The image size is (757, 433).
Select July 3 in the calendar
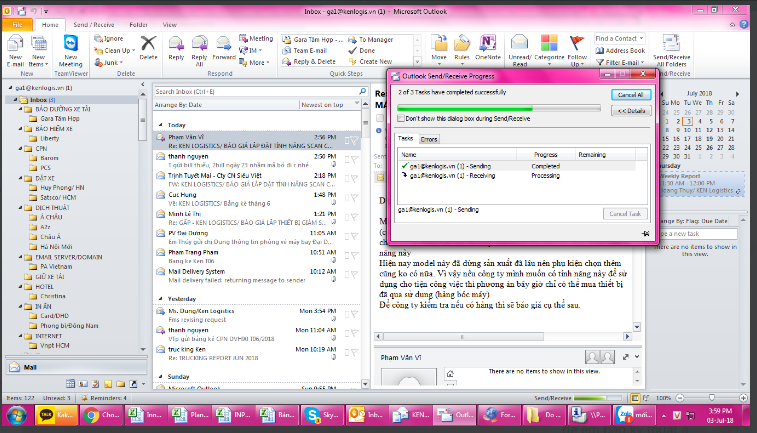click(689, 122)
